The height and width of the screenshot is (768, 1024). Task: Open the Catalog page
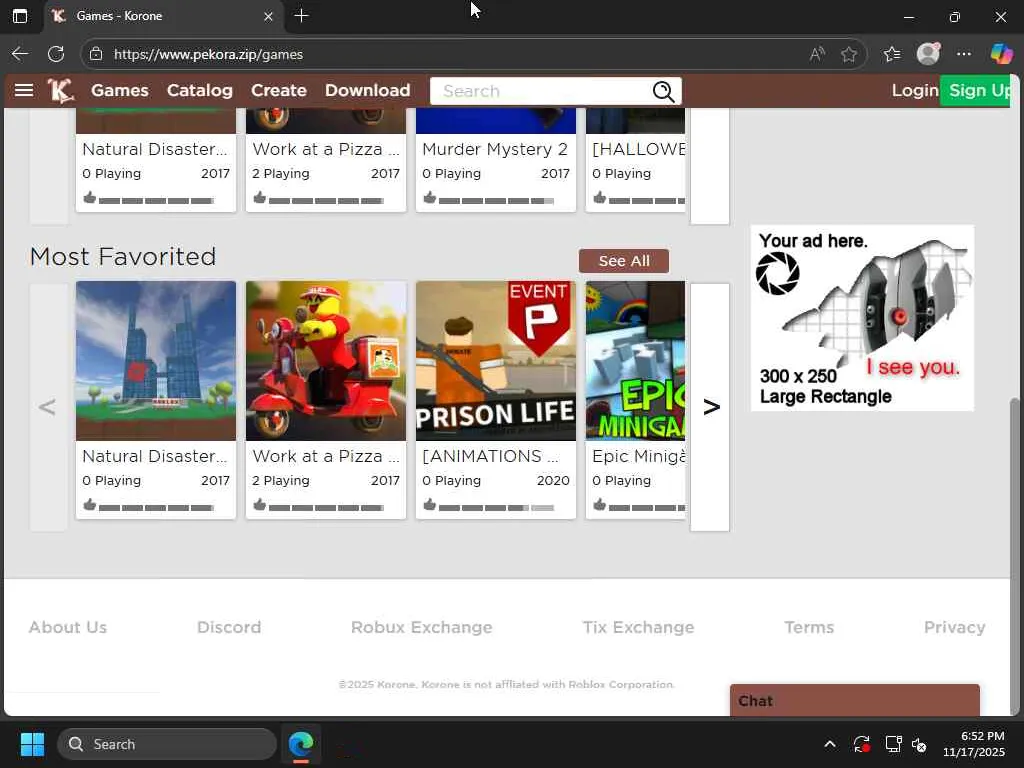(x=200, y=90)
